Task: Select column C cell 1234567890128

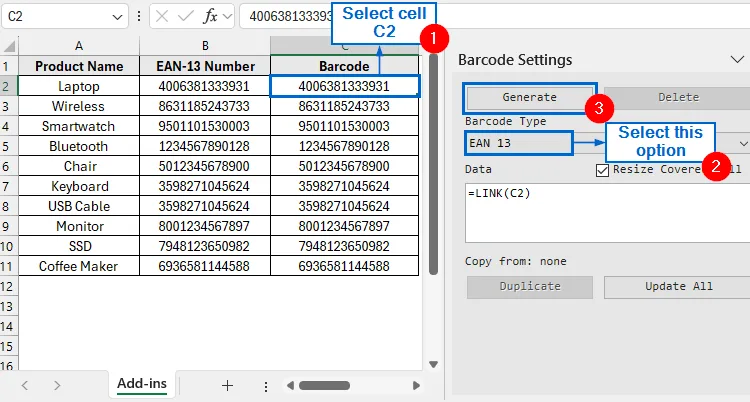Action: click(344, 146)
